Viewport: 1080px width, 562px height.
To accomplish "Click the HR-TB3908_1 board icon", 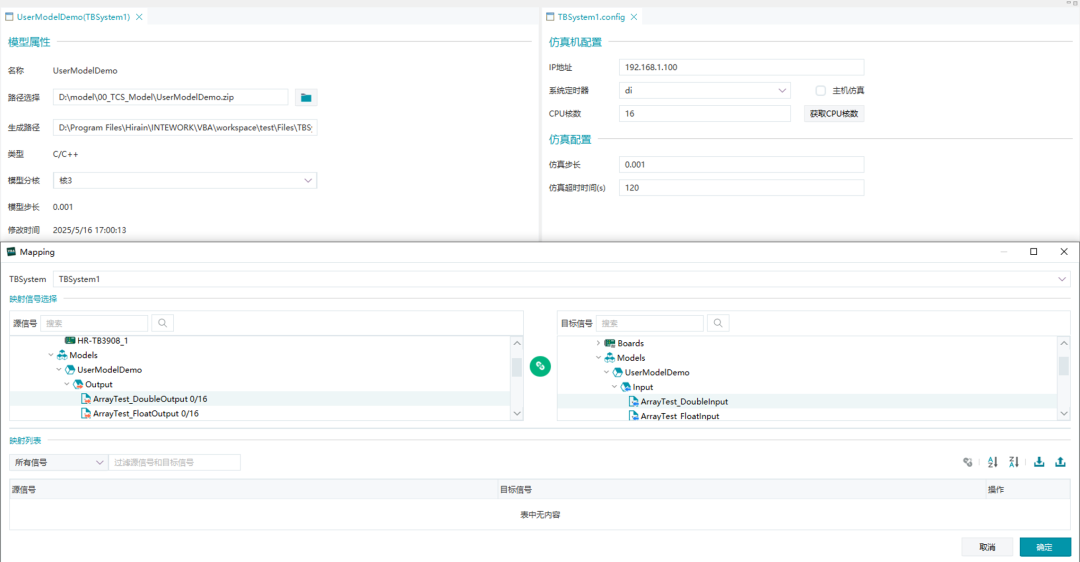I will pos(70,340).
